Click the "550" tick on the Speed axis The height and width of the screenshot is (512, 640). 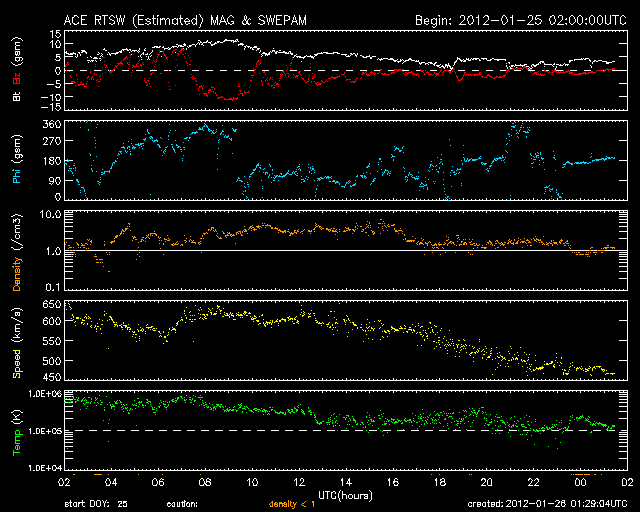52,341
